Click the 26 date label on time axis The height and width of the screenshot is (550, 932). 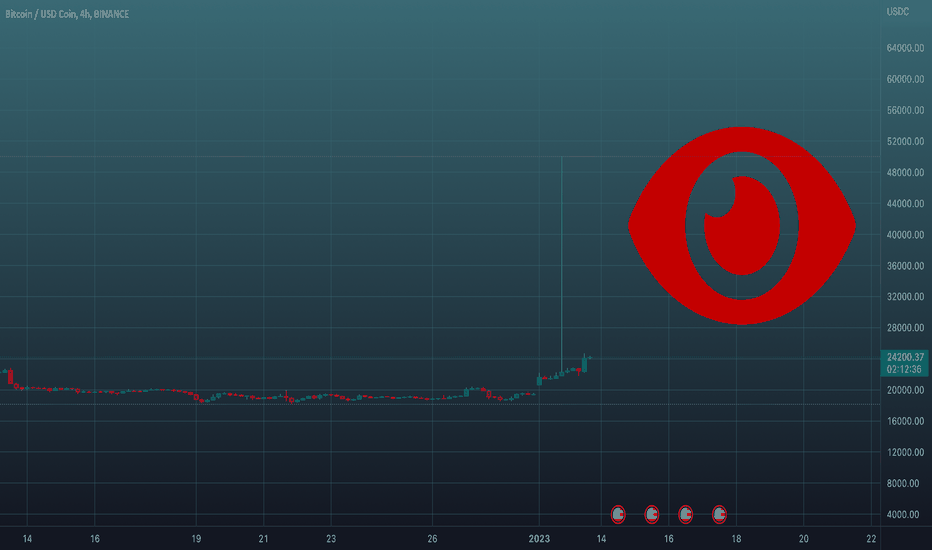[432, 539]
